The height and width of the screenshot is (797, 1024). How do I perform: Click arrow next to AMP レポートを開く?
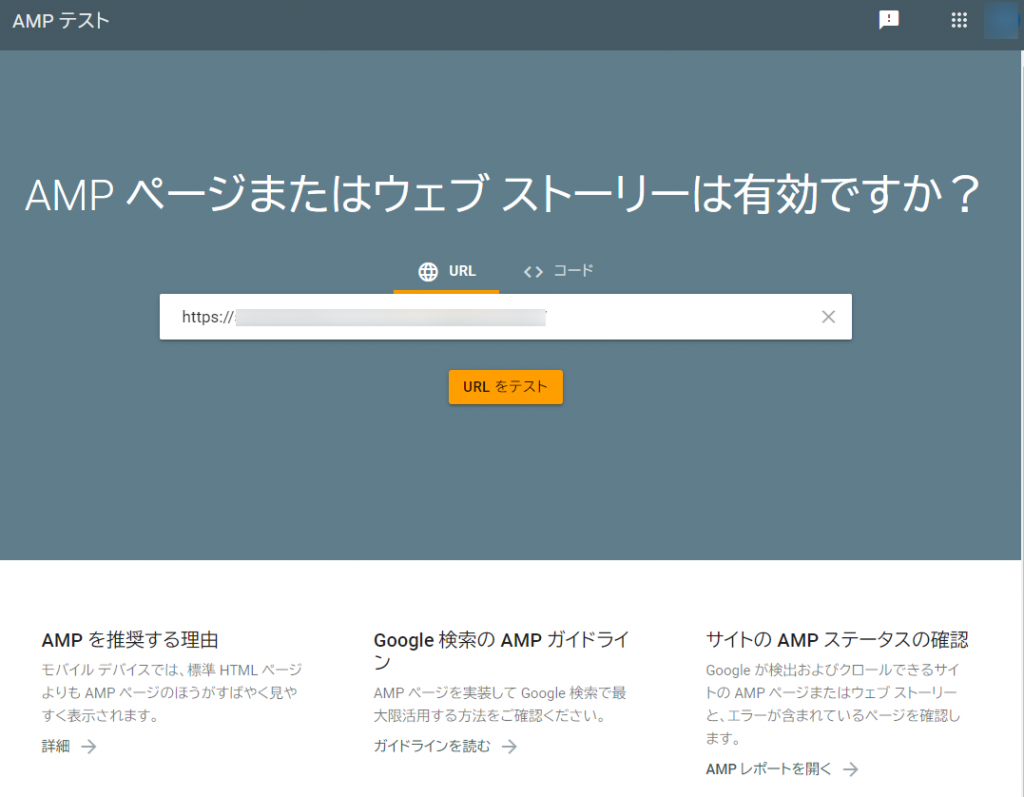click(x=850, y=770)
